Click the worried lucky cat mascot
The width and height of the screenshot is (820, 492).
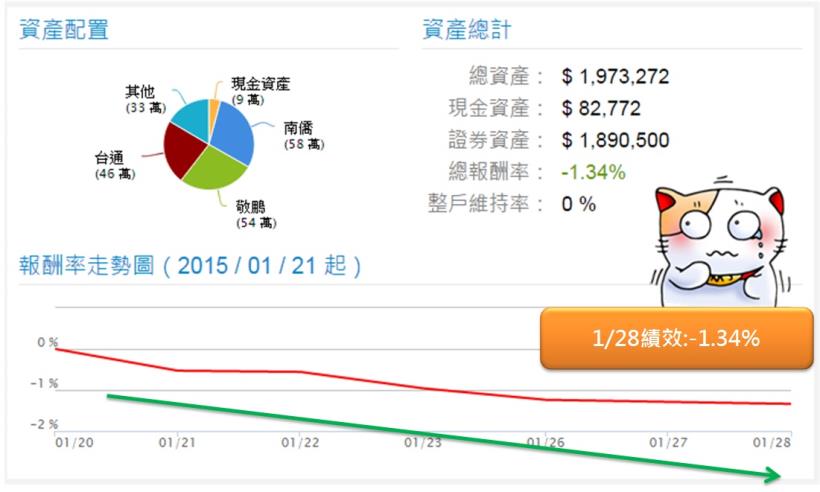point(720,243)
